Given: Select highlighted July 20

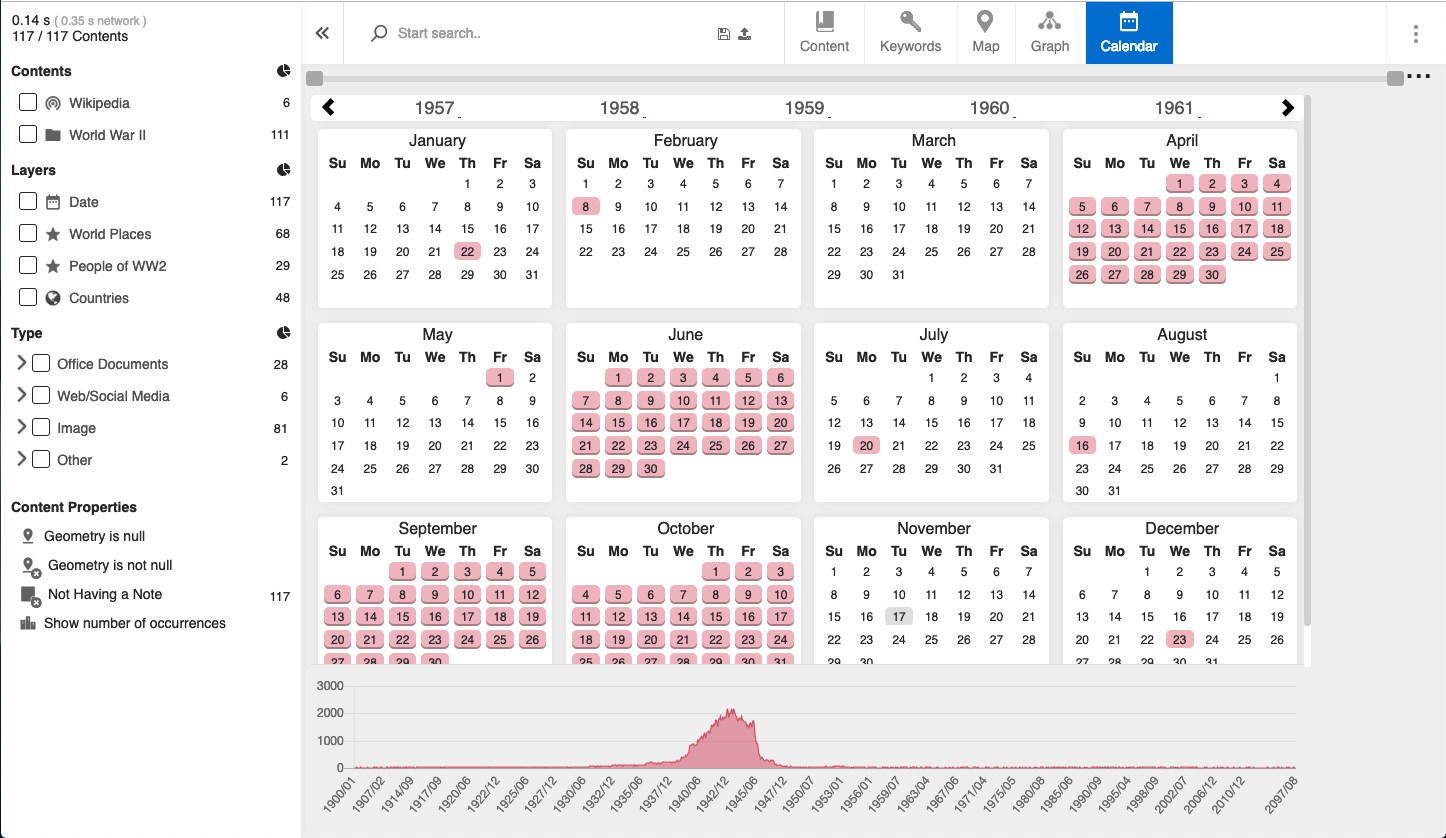Looking at the screenshot, I should pos(867,446).
